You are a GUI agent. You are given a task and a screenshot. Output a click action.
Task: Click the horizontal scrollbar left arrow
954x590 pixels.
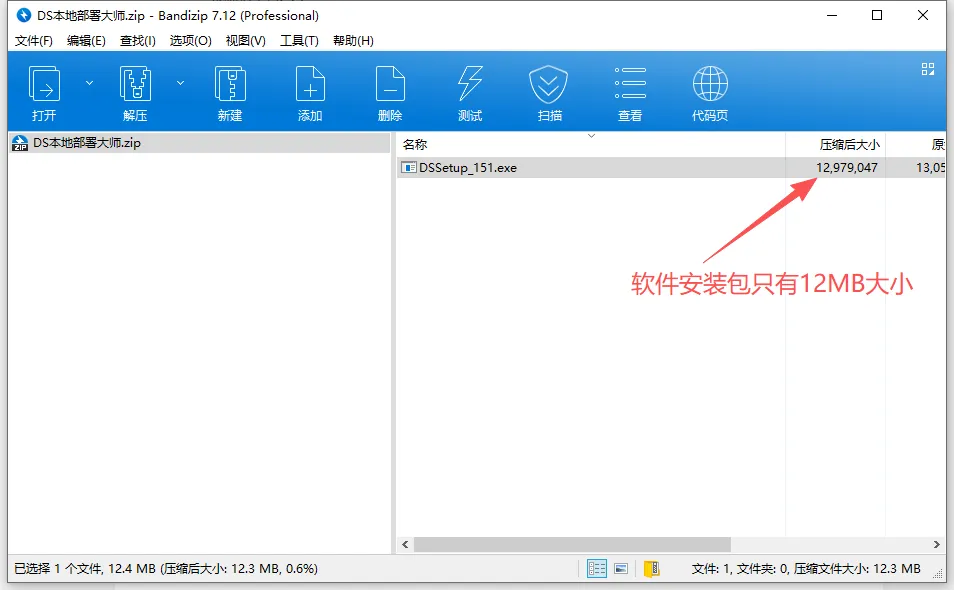pyautogui.click(x=405, y=544)
